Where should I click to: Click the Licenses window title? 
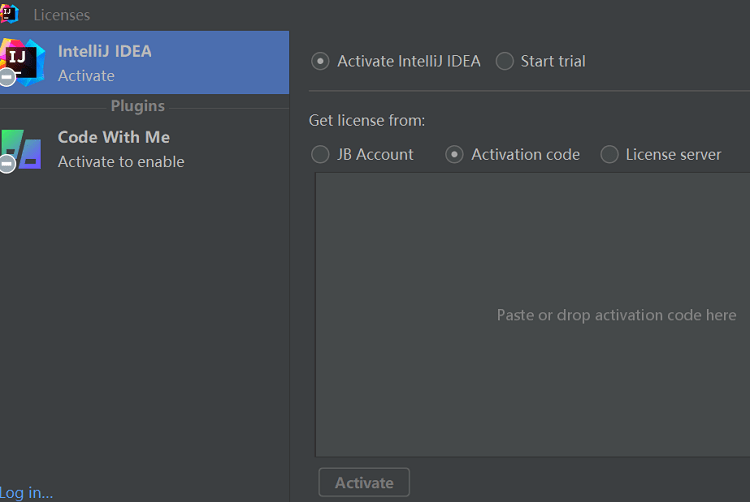point(62,15)
